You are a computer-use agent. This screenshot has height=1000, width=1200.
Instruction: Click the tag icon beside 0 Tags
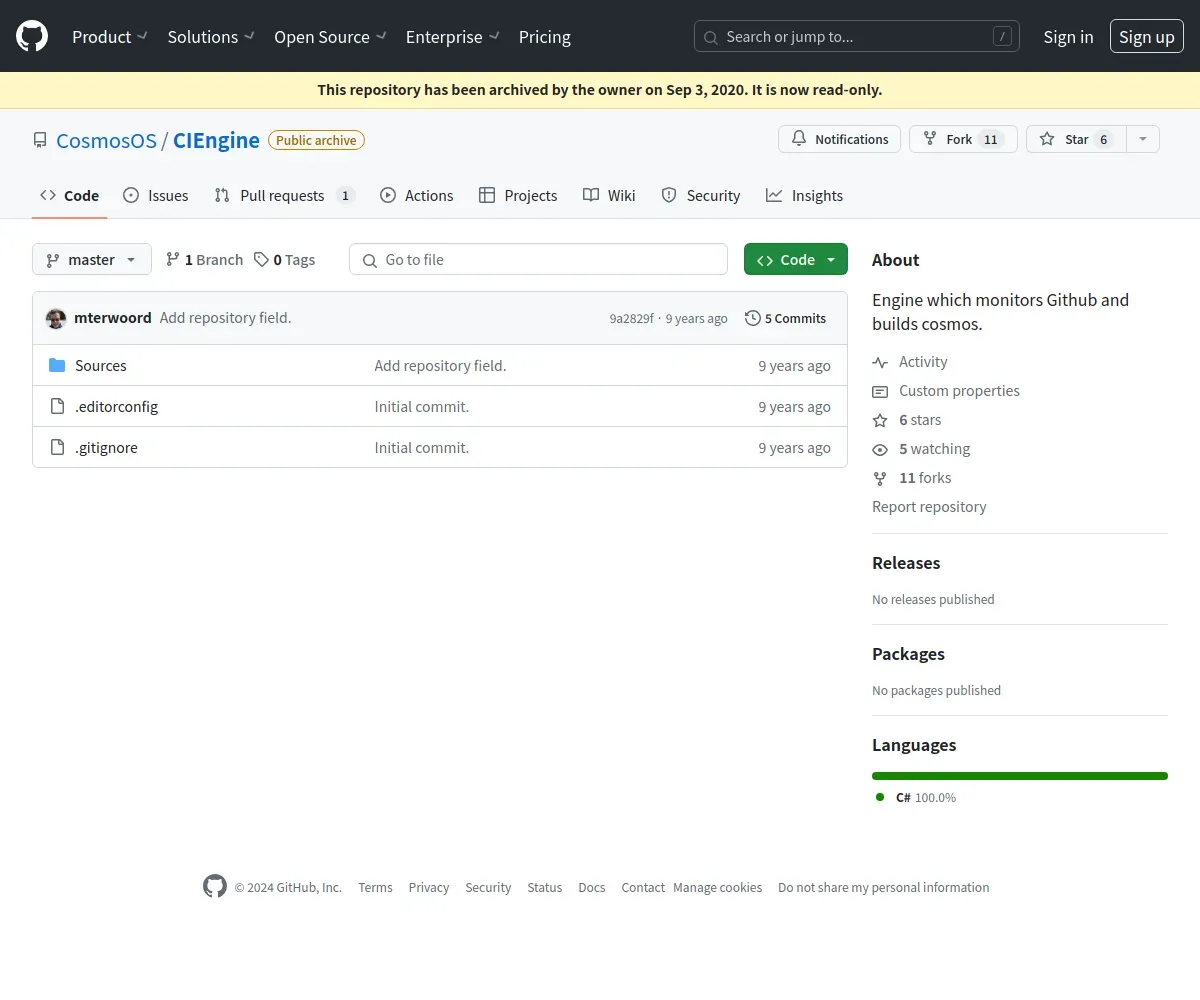(261, 259)
